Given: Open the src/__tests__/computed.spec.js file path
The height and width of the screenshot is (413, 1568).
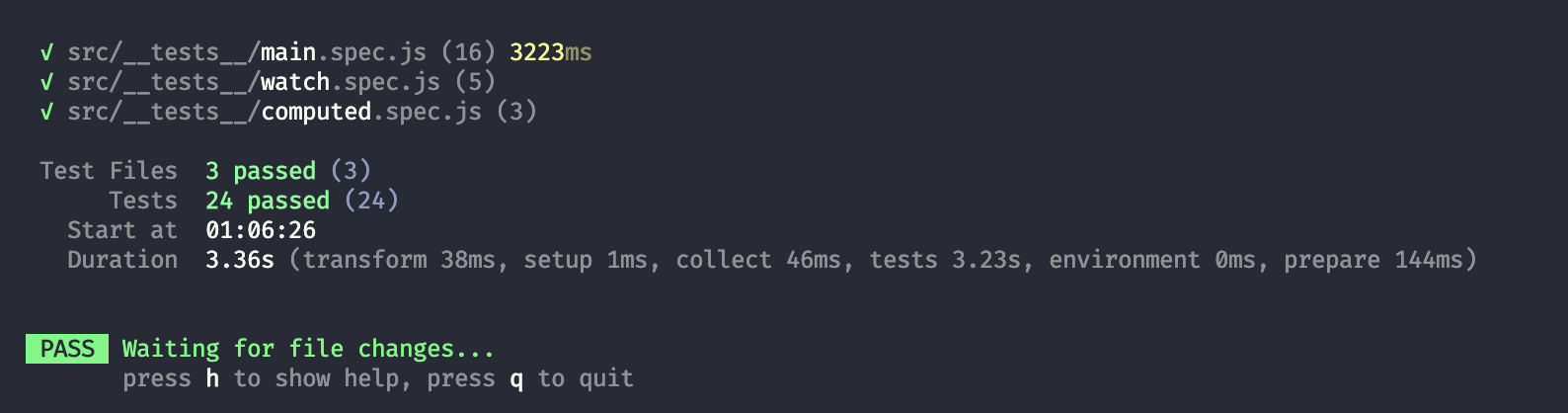Looking at the screenshot, I should pyautogui.click(x=274, y=112).
